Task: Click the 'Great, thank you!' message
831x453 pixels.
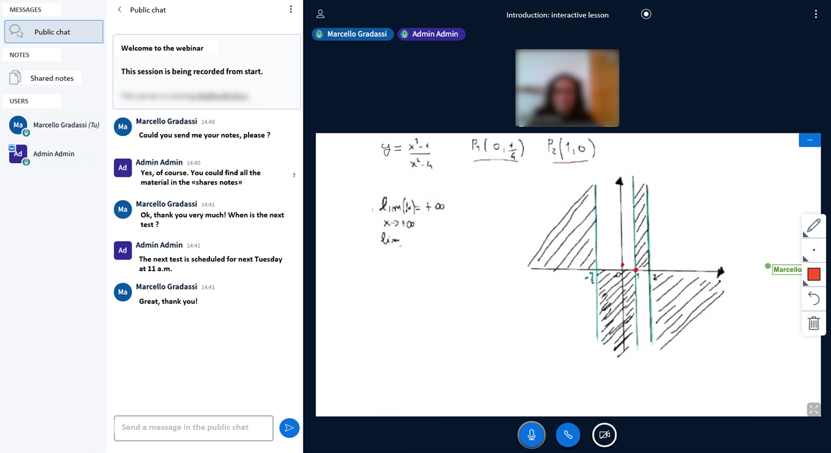Action: pos(168,301)
